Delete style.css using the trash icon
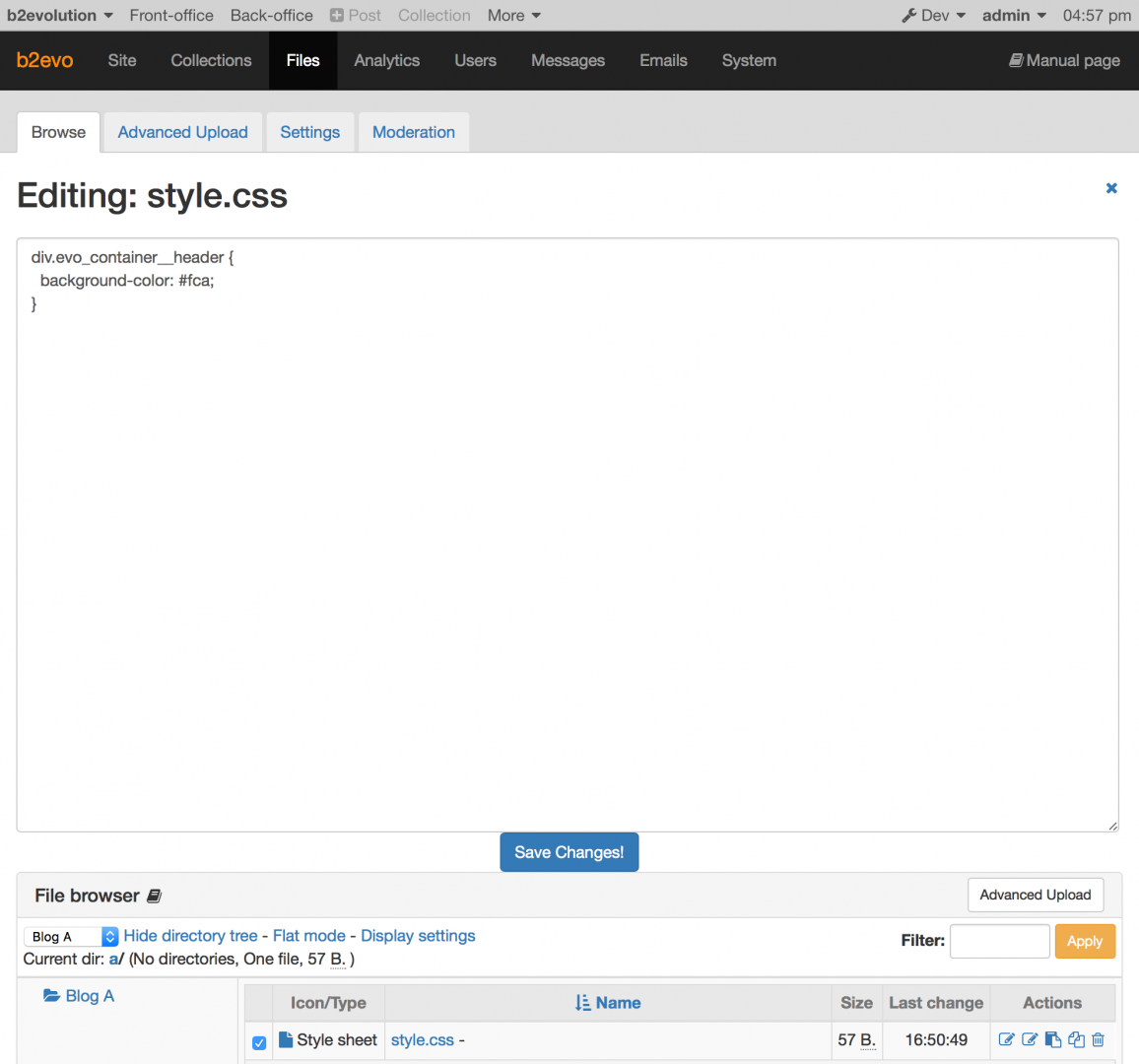This screenshot has width=1139, height=1064. [x=1097, y=1039]
